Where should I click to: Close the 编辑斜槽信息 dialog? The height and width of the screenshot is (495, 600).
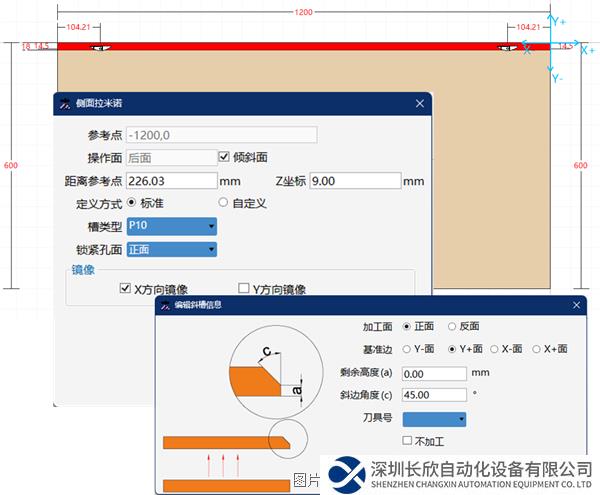pos(575,304)
